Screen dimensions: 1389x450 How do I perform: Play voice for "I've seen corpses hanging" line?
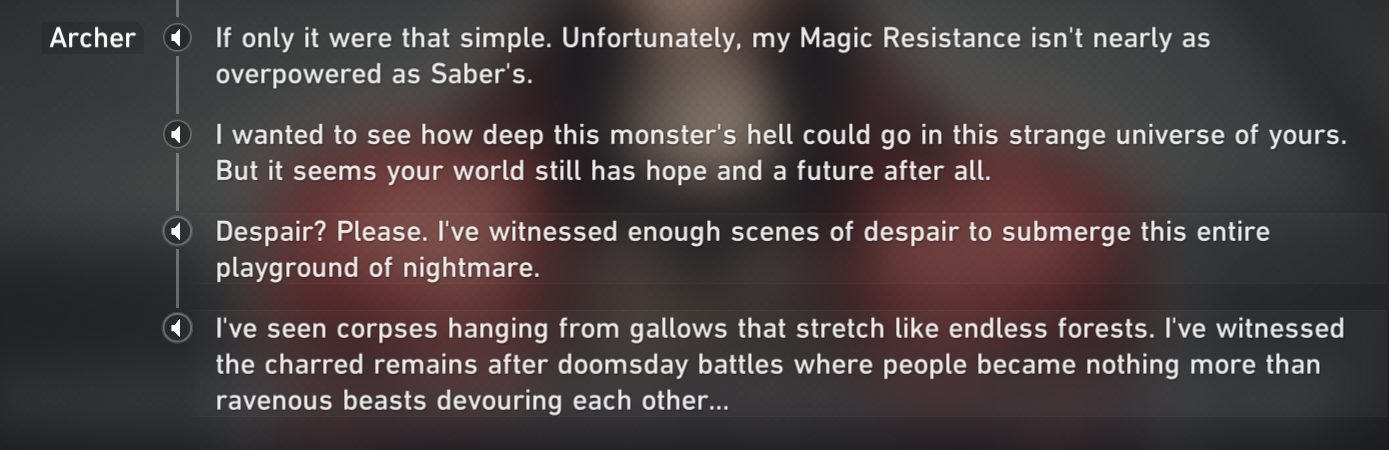click(x=177, y=328)
